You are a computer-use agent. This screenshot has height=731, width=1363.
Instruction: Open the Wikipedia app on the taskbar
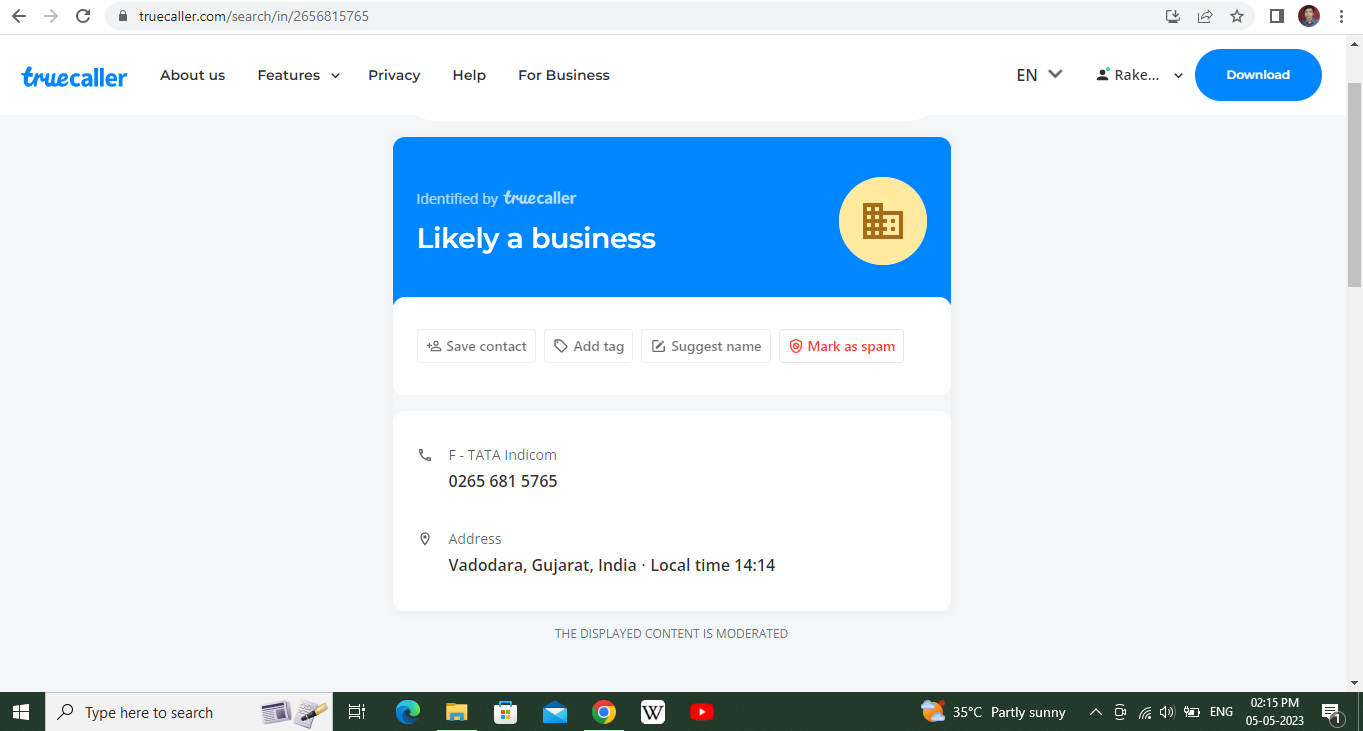coord(652,712)
